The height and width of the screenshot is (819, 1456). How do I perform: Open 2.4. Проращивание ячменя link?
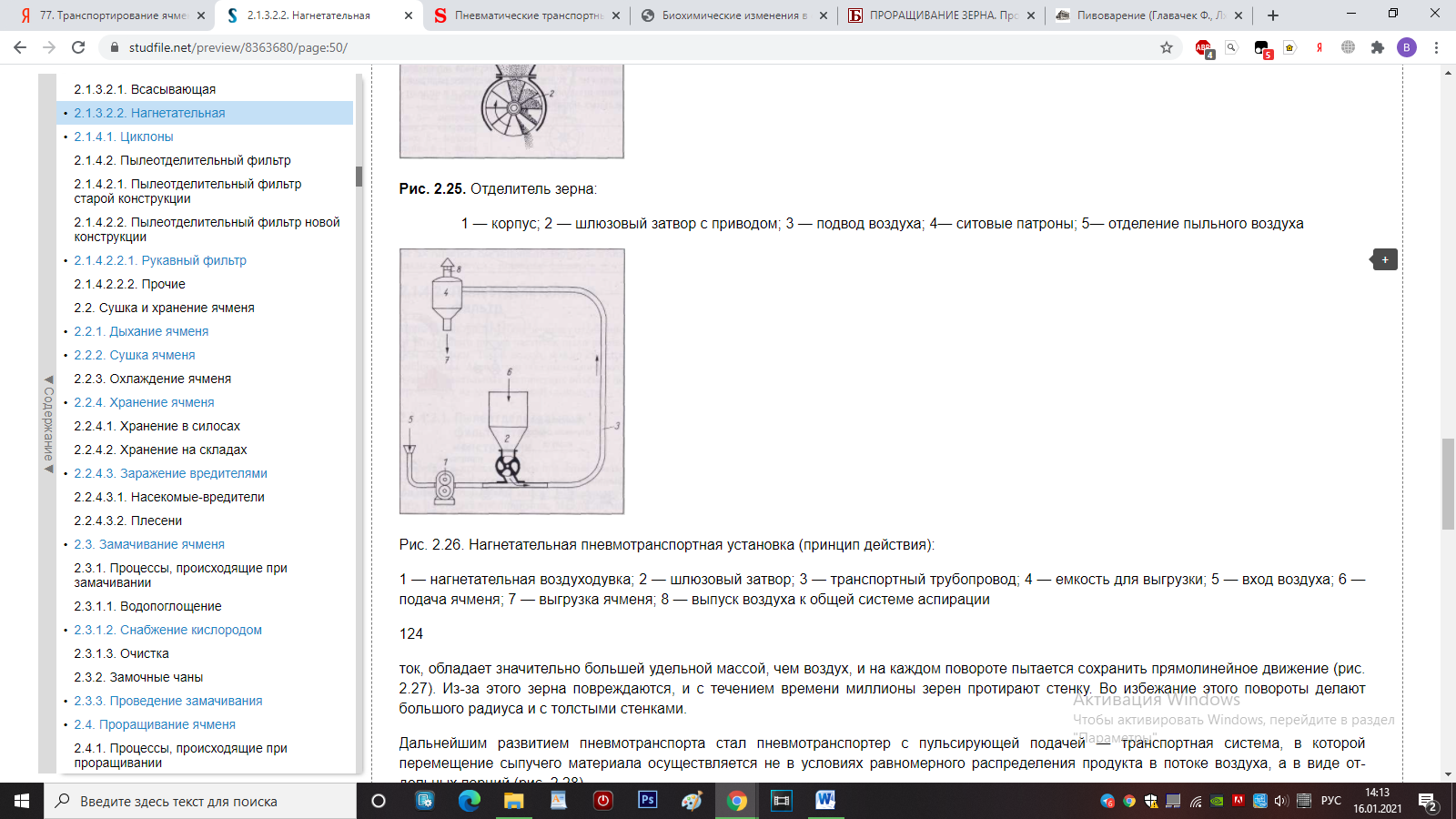(x=155, y=724)
